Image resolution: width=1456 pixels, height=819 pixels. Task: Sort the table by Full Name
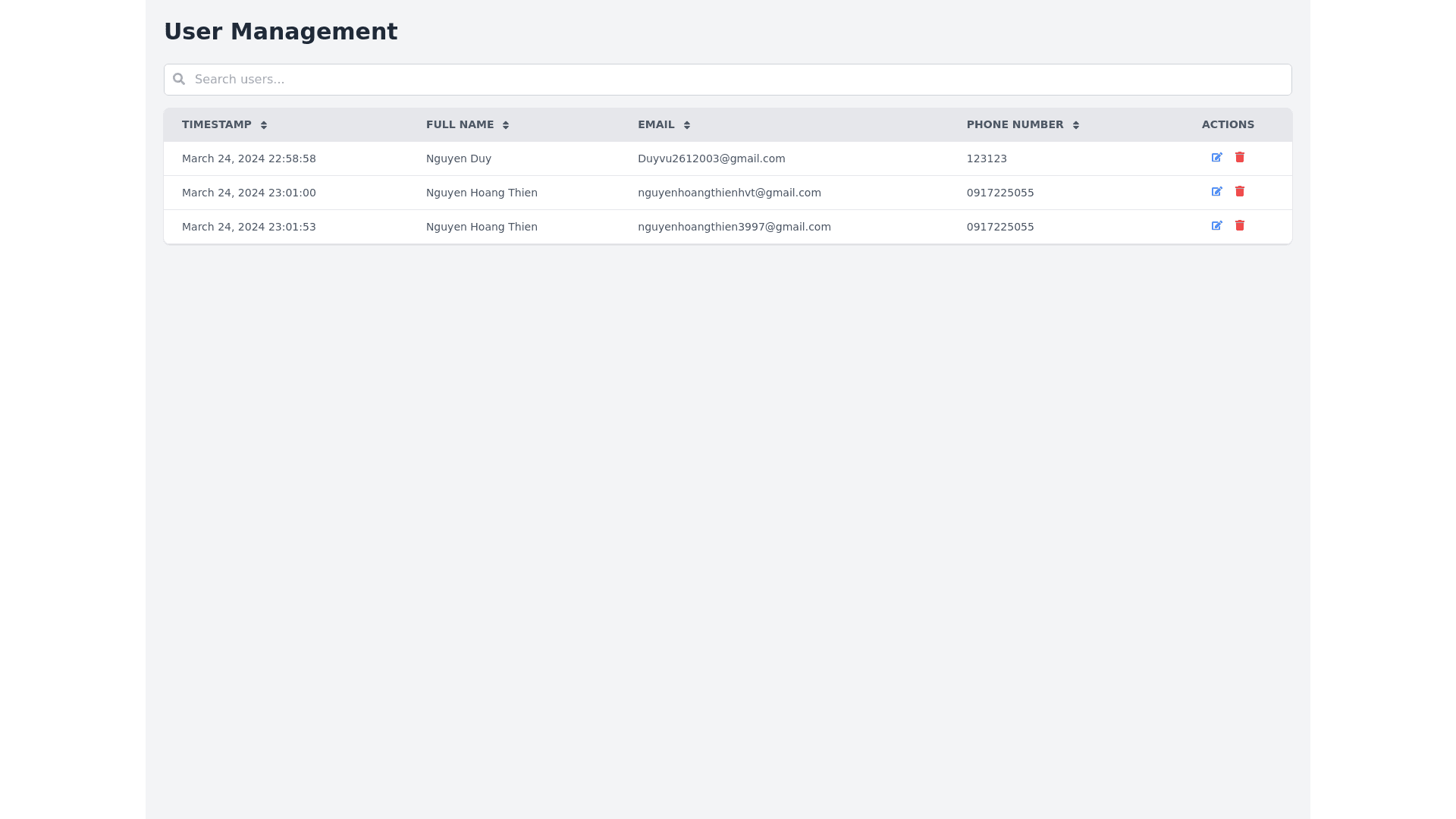(x=505, y=124)
